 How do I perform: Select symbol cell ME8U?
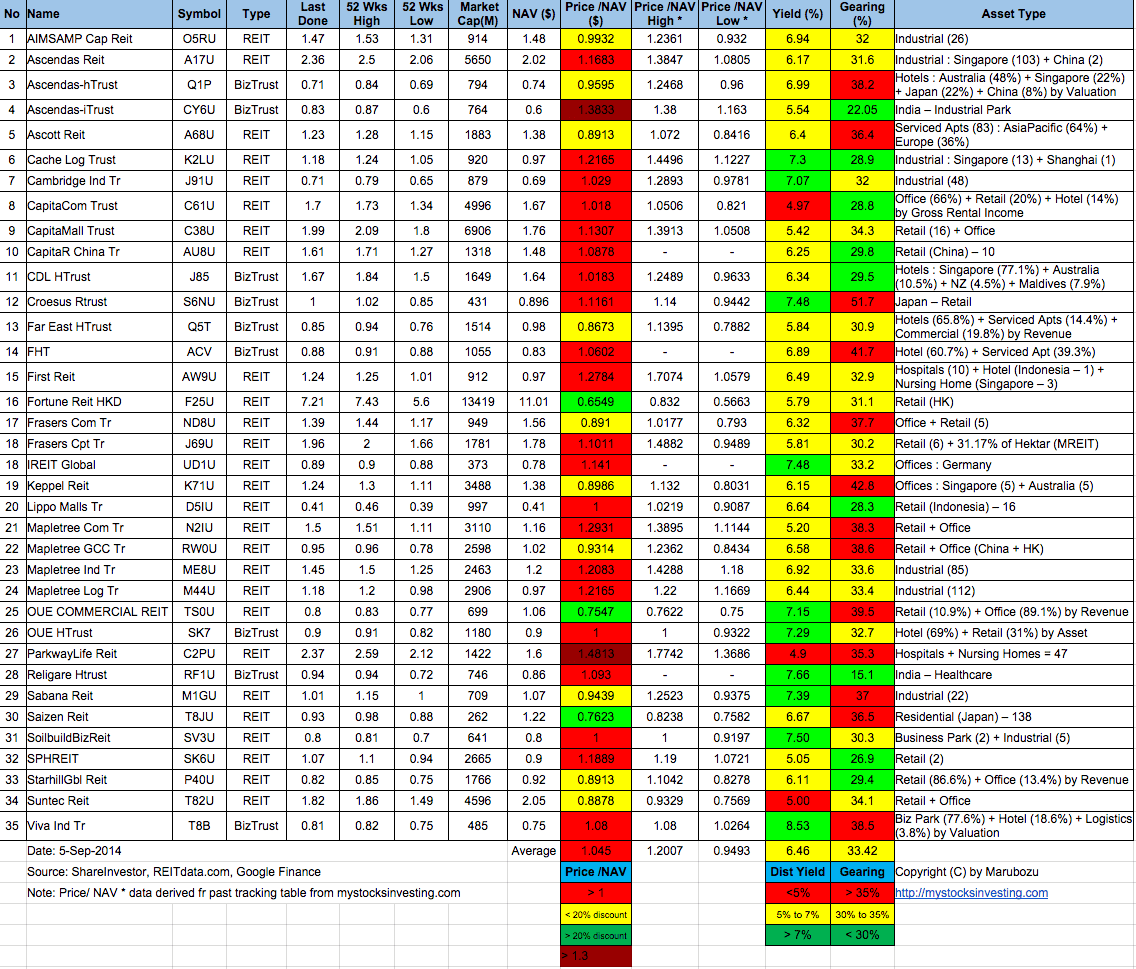click(x=199, y=570)
